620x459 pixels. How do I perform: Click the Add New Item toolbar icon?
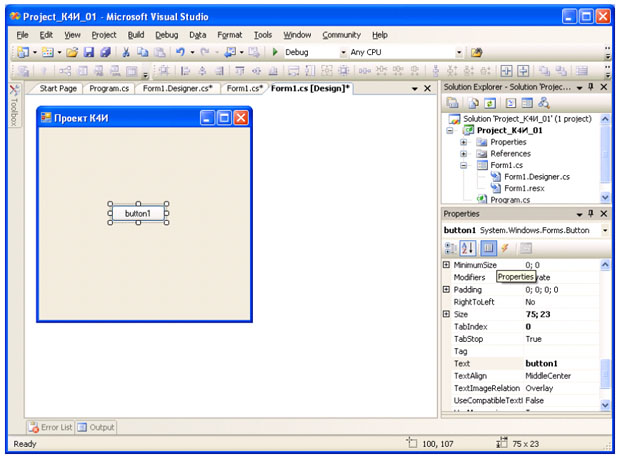pos(47,52)
